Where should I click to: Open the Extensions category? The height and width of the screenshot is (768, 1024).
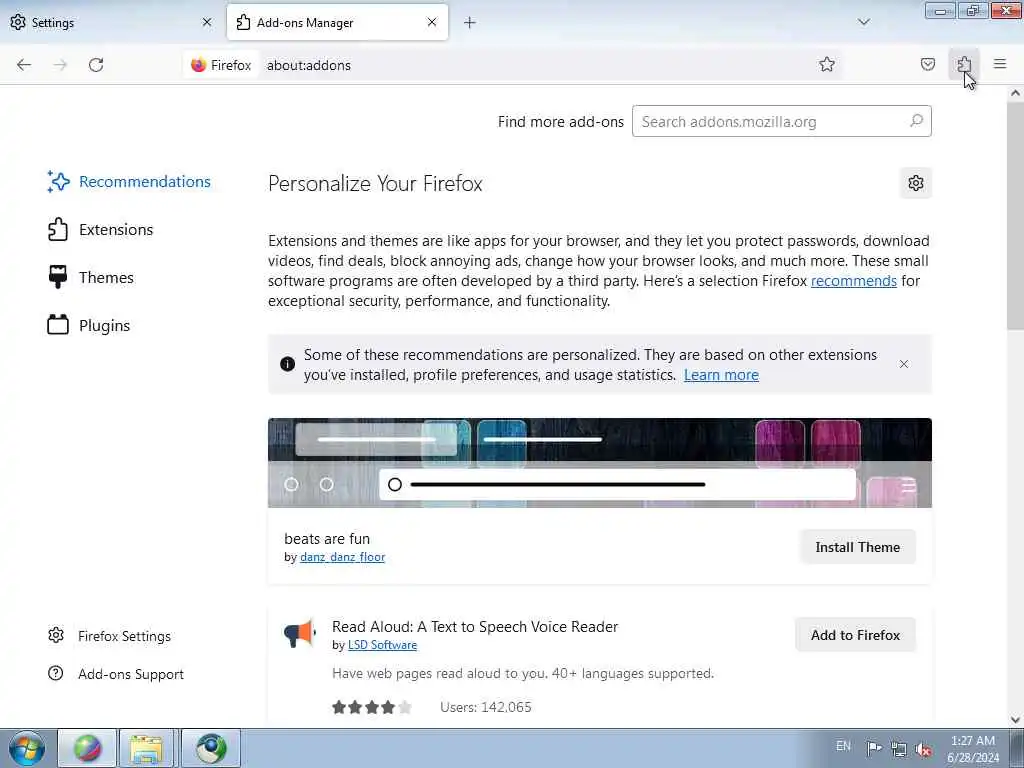[x=101, y=229]
